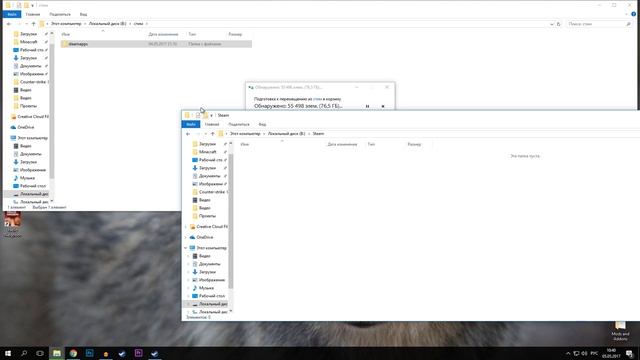Open Photoshop from taskbar

(89, 353)
